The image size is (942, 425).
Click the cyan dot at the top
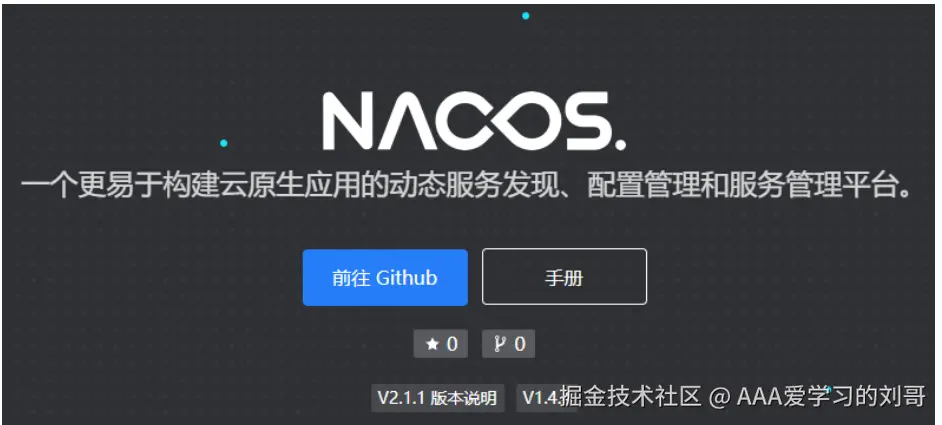pyautogui.click(x=526, y=16)
